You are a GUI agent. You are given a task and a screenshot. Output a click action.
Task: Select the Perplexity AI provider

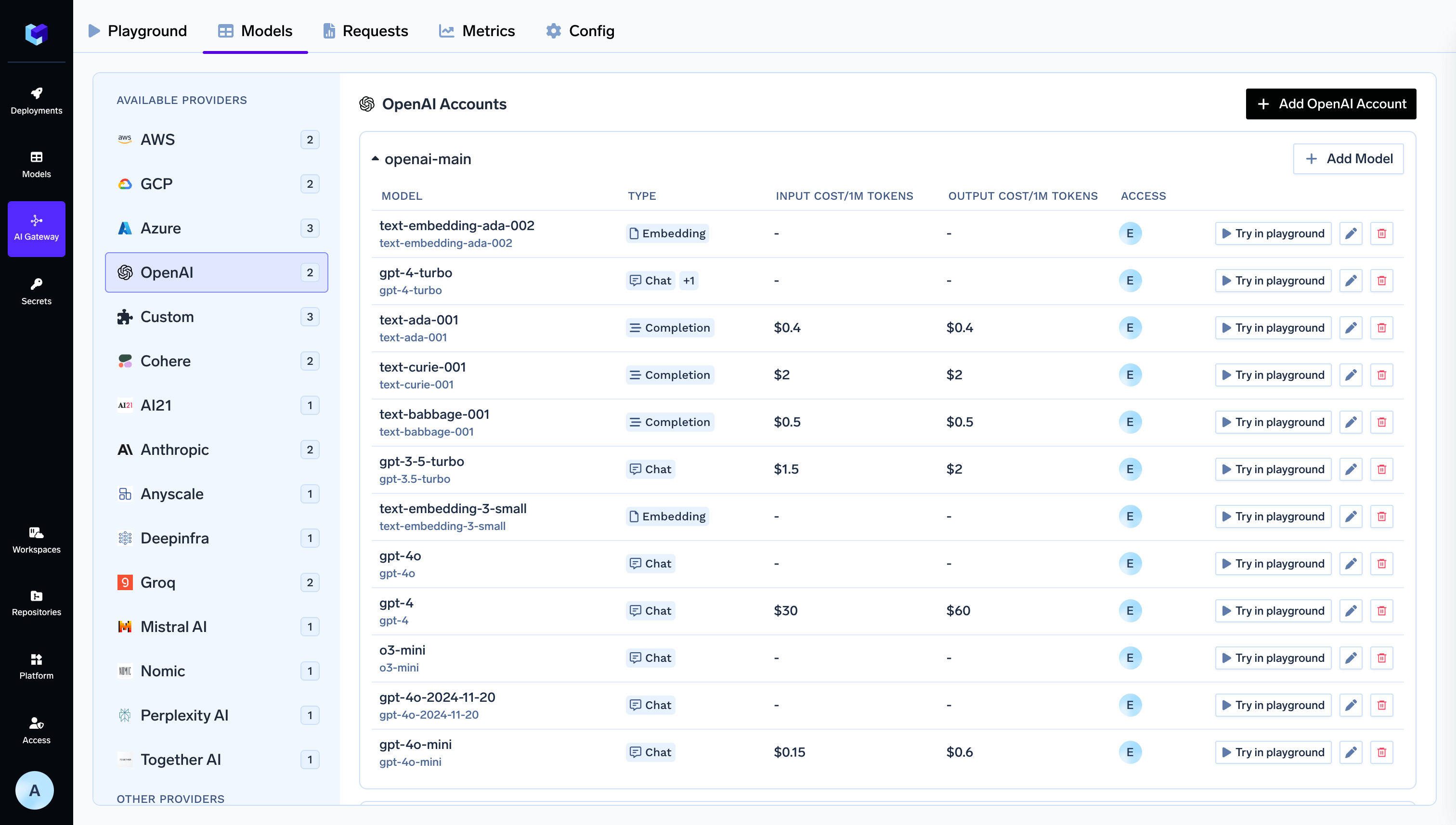(x=217, y=715)
